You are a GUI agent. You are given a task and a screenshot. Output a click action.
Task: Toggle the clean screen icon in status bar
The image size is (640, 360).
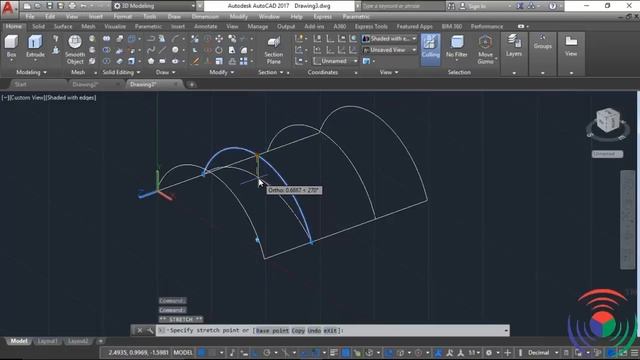(623, 353)
